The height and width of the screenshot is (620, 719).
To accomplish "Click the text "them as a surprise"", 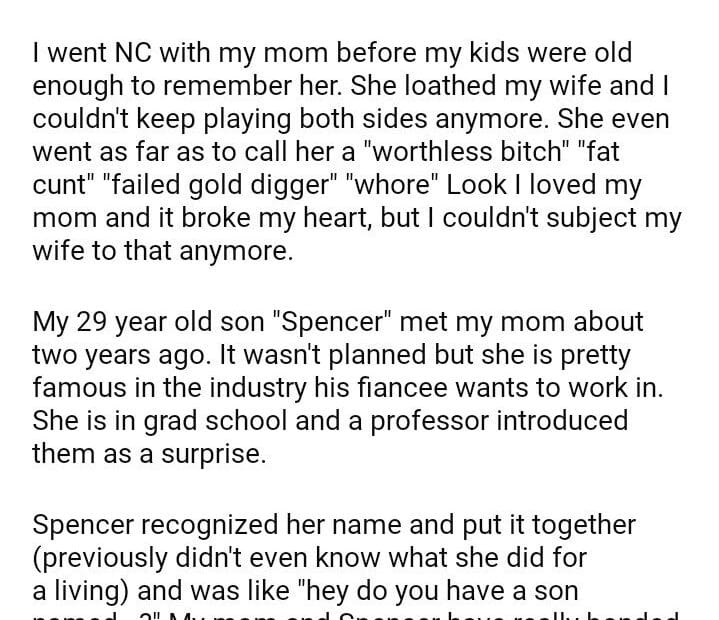I will pyautogui.click(x=150, y=454).
